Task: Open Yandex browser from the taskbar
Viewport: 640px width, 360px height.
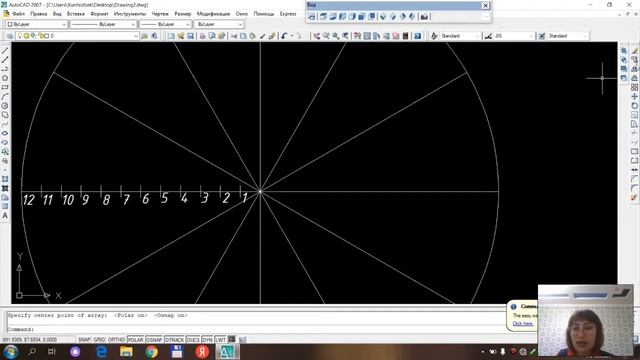Action: pos(202,352)
